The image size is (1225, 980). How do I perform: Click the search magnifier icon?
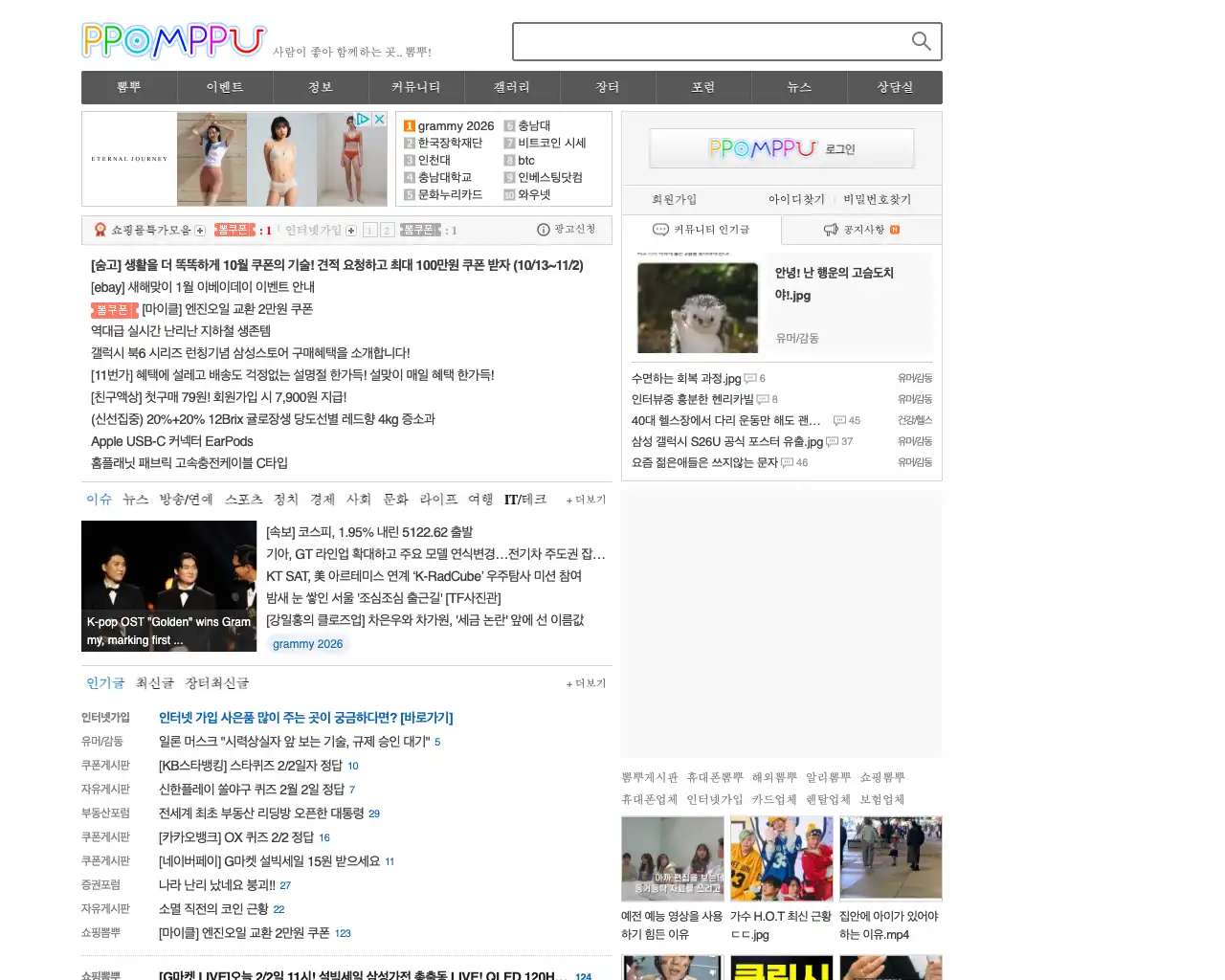(x=920, y=41)
